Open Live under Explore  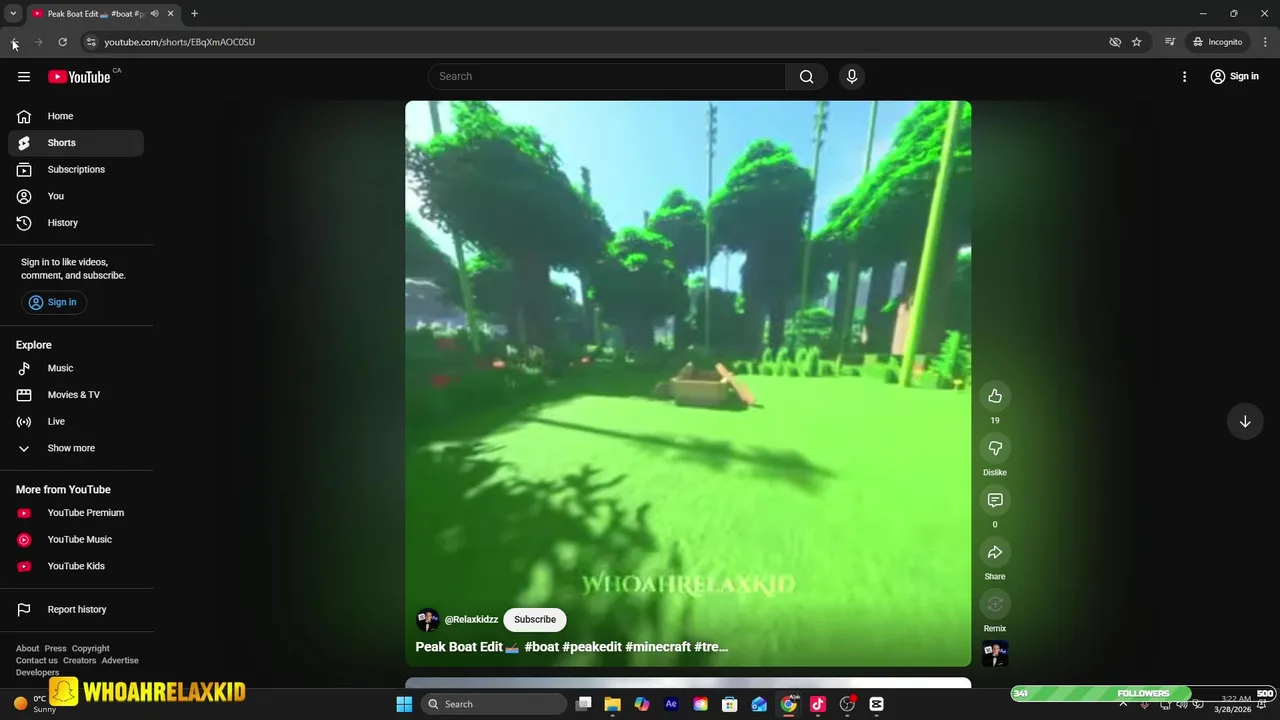click(76, 422)
